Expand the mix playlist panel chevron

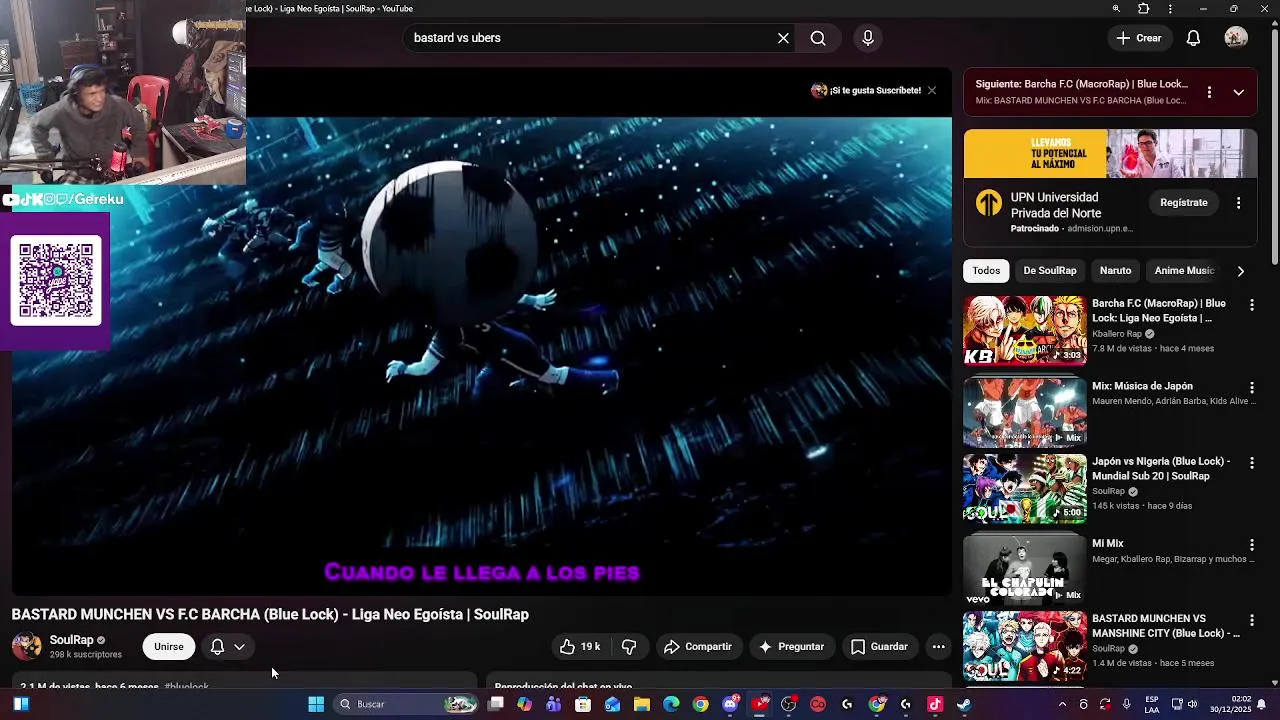click(1238, 92)
